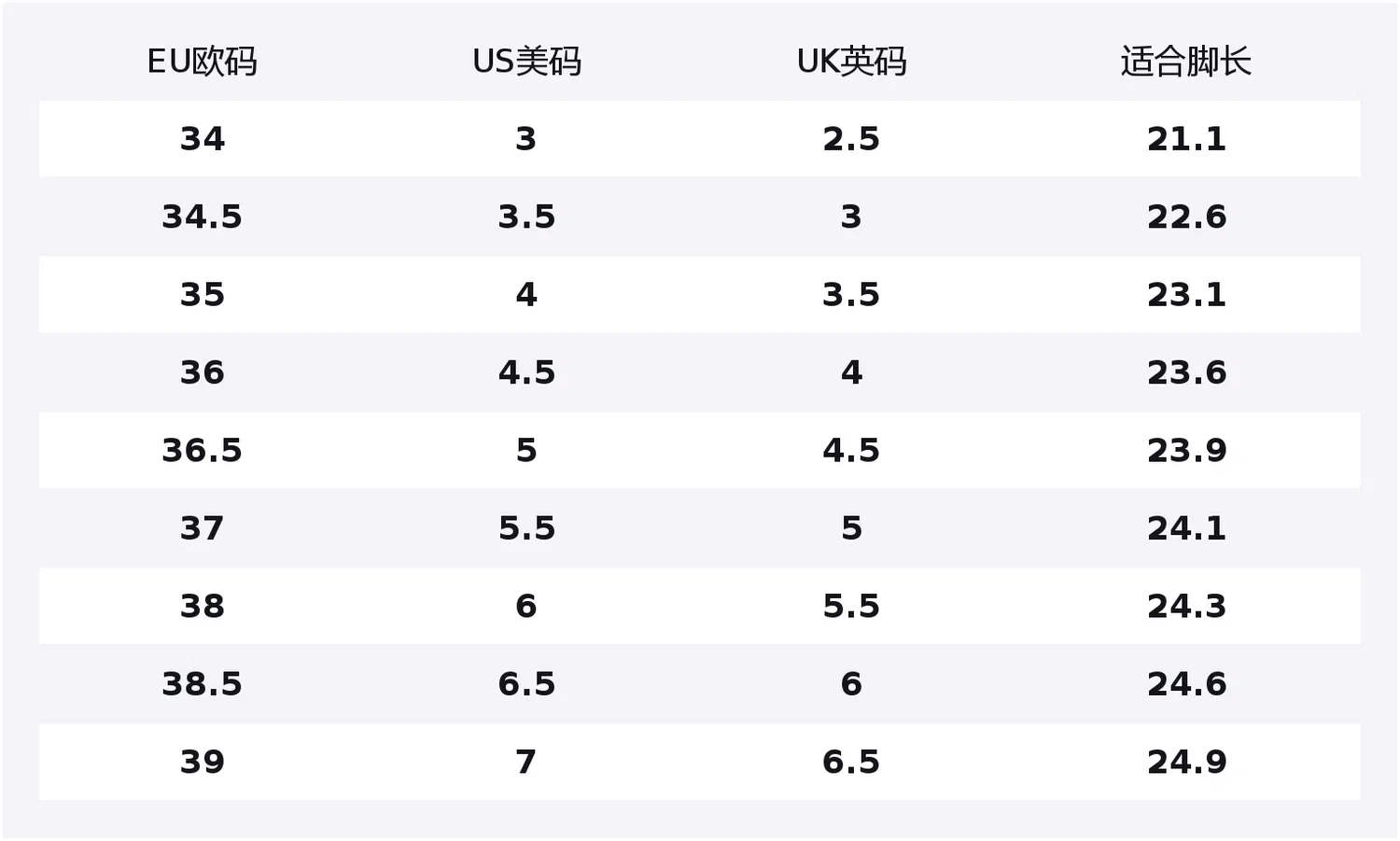
Task: Click foot length 24.9 cell
Action: (x=1186, y=762)
